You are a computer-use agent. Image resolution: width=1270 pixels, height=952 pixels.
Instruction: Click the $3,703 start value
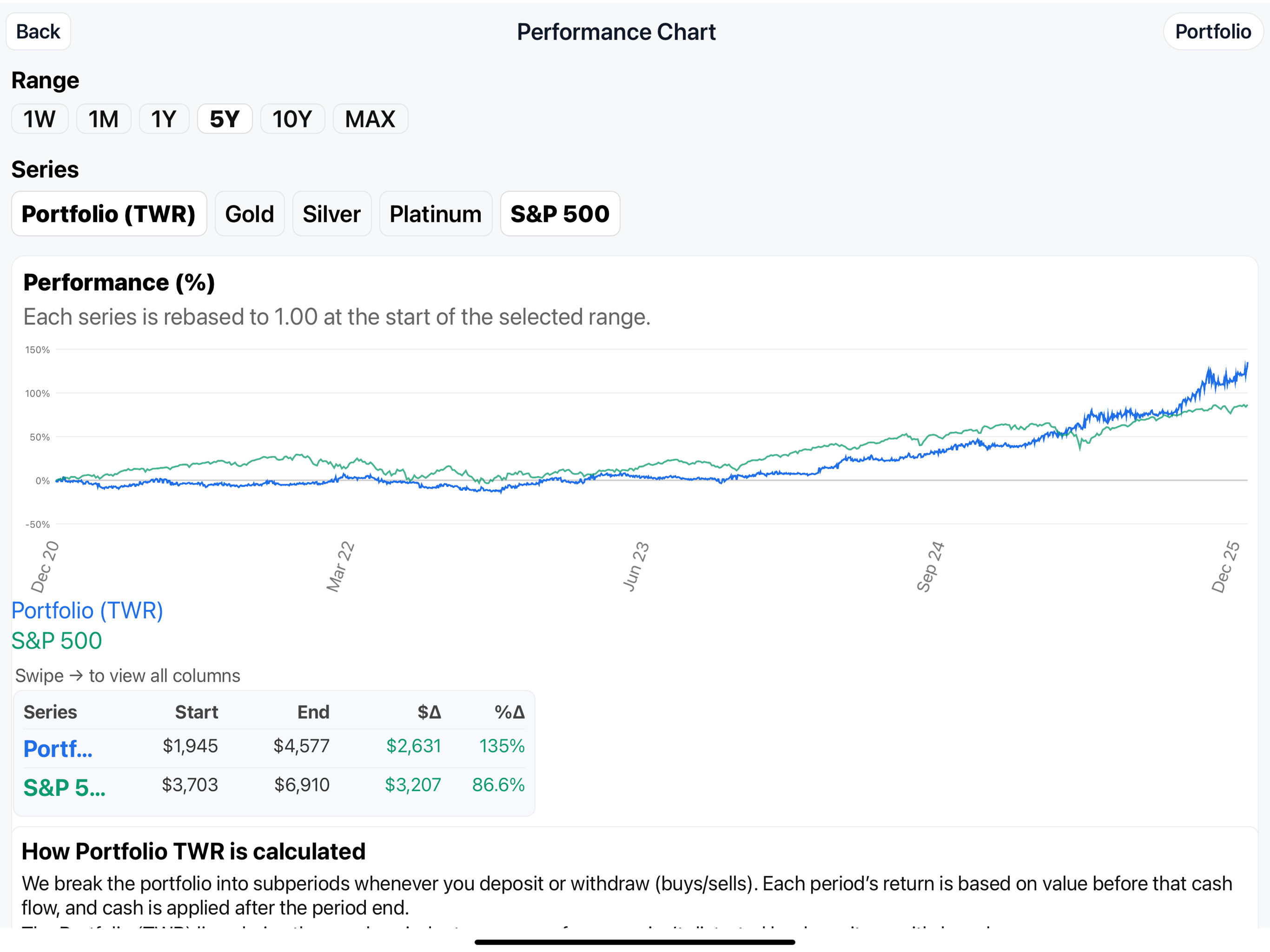click(190, 785)
